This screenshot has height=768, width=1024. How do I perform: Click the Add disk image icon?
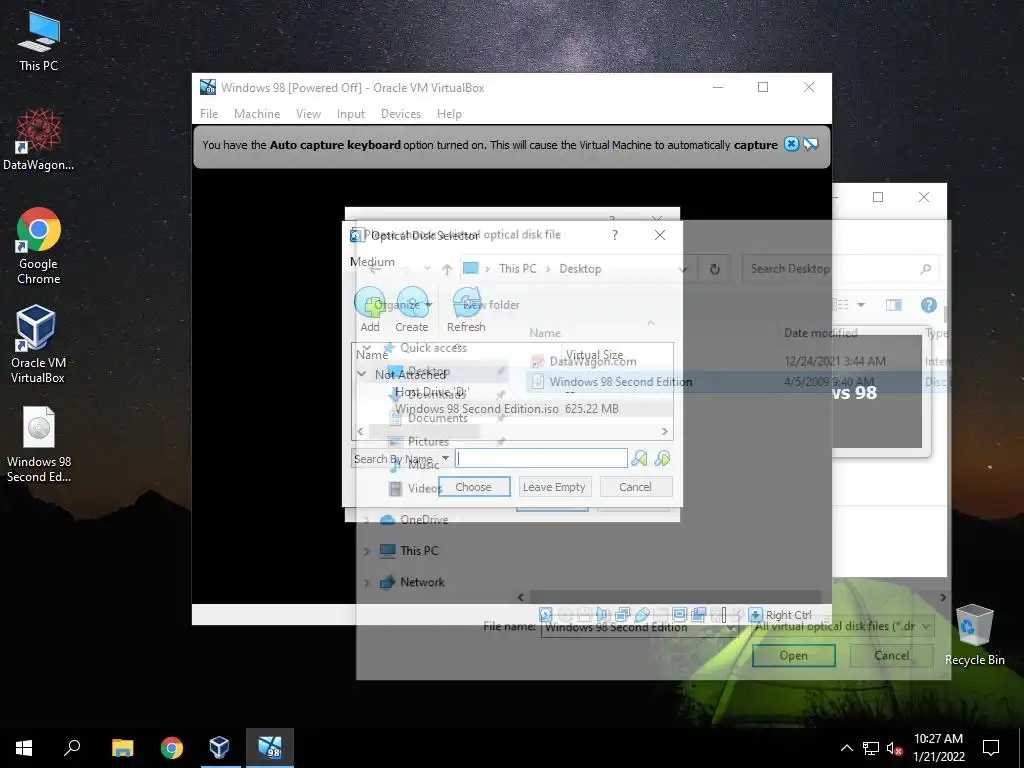370,304
